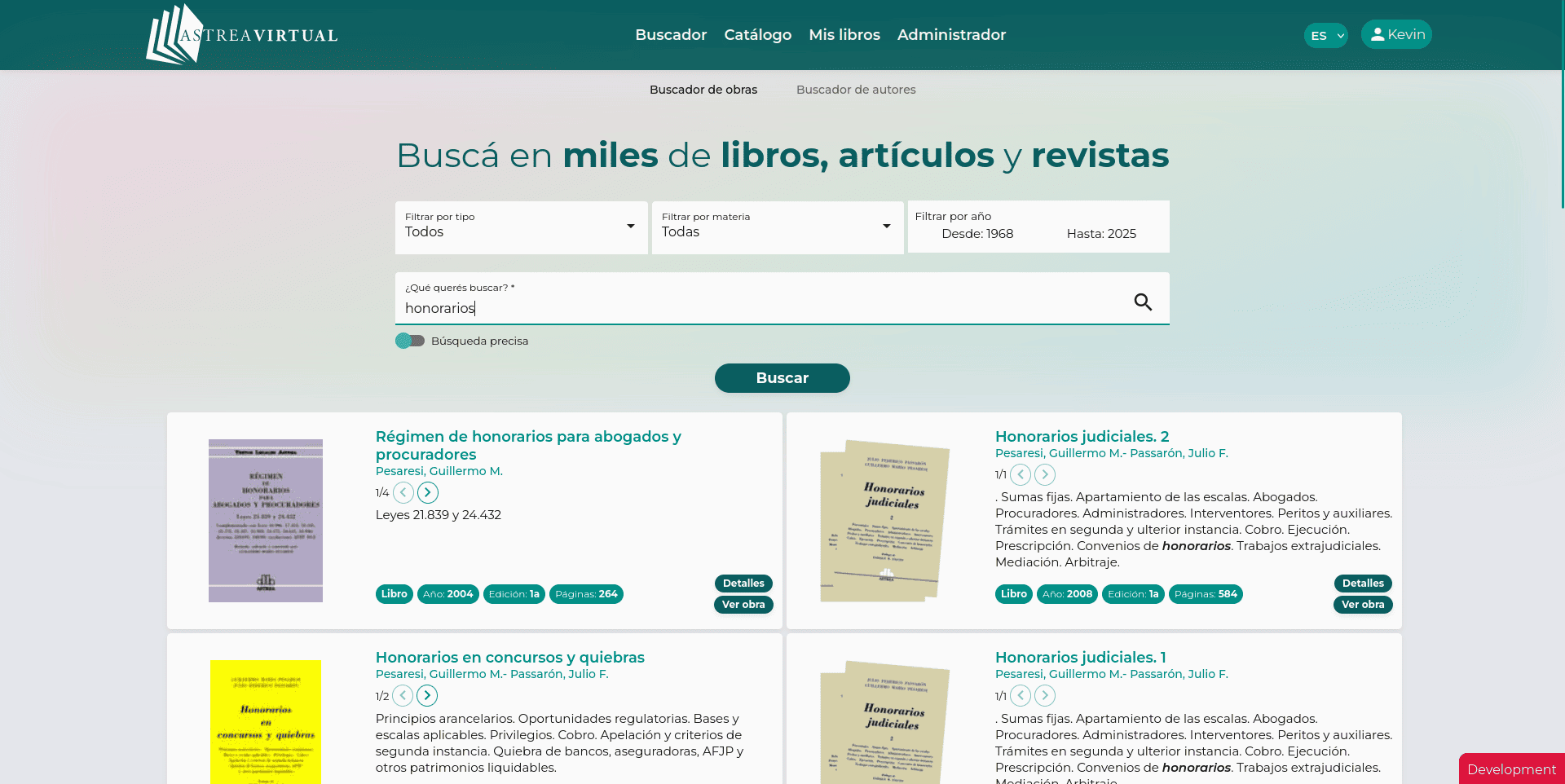Open the Administrador menu
Screen dimensions: 1565x784
coord(951,34)
